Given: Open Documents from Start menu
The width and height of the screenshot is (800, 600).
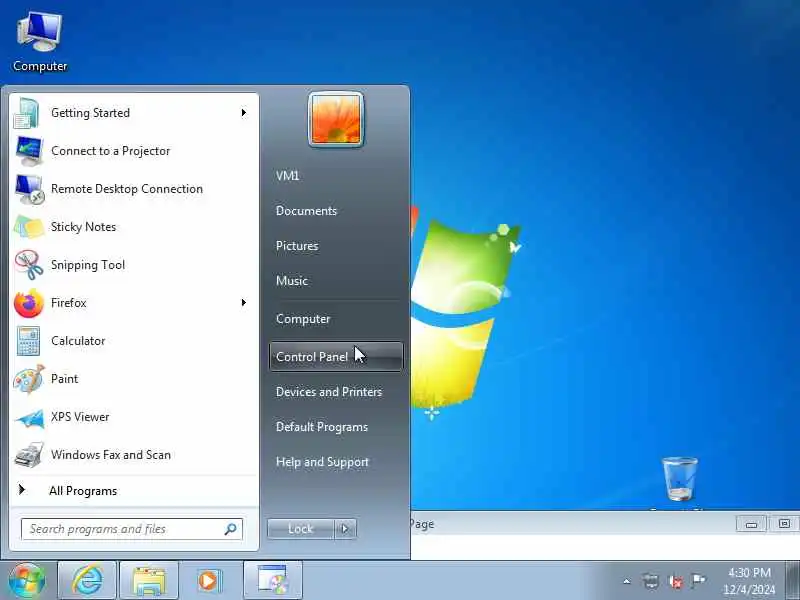Looking at the screenshot, I should click(306, 211).
